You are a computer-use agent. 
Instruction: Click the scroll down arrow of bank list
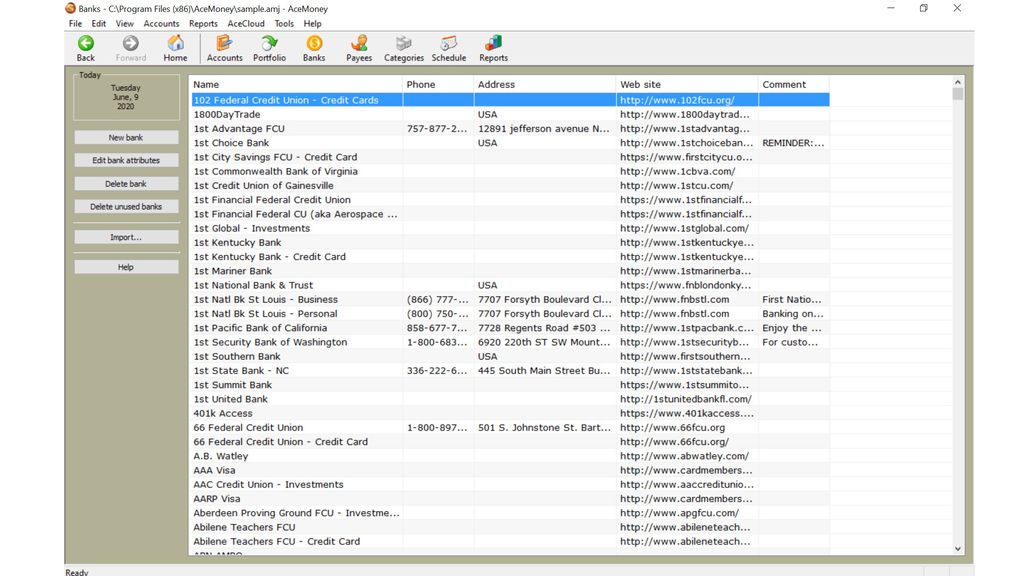coord(958,548)
